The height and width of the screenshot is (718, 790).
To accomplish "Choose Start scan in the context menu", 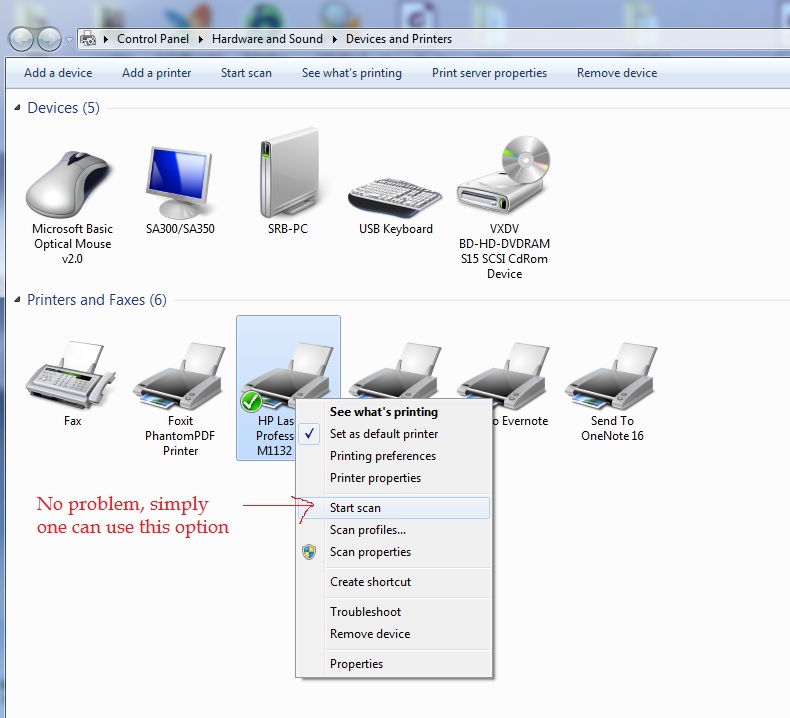I will click(x=393, y=508).
